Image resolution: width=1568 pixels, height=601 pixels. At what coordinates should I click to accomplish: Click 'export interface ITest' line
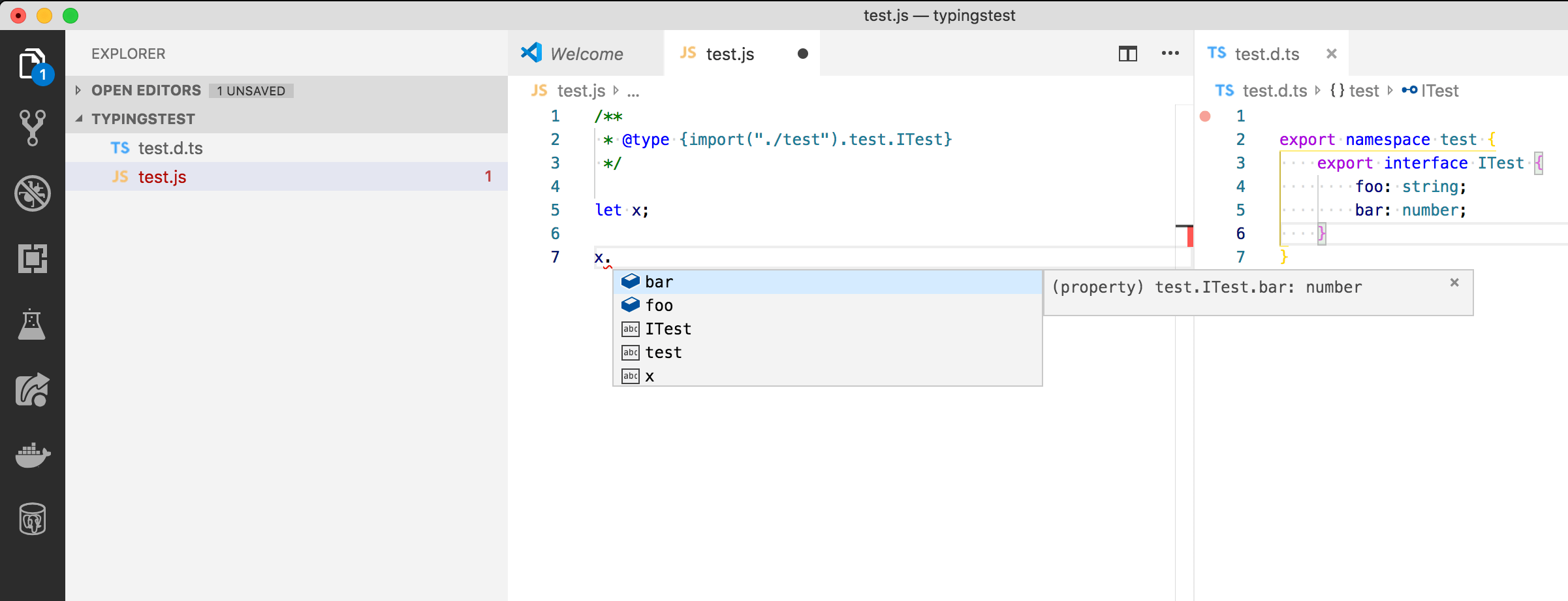click(x=1430, y=163)
